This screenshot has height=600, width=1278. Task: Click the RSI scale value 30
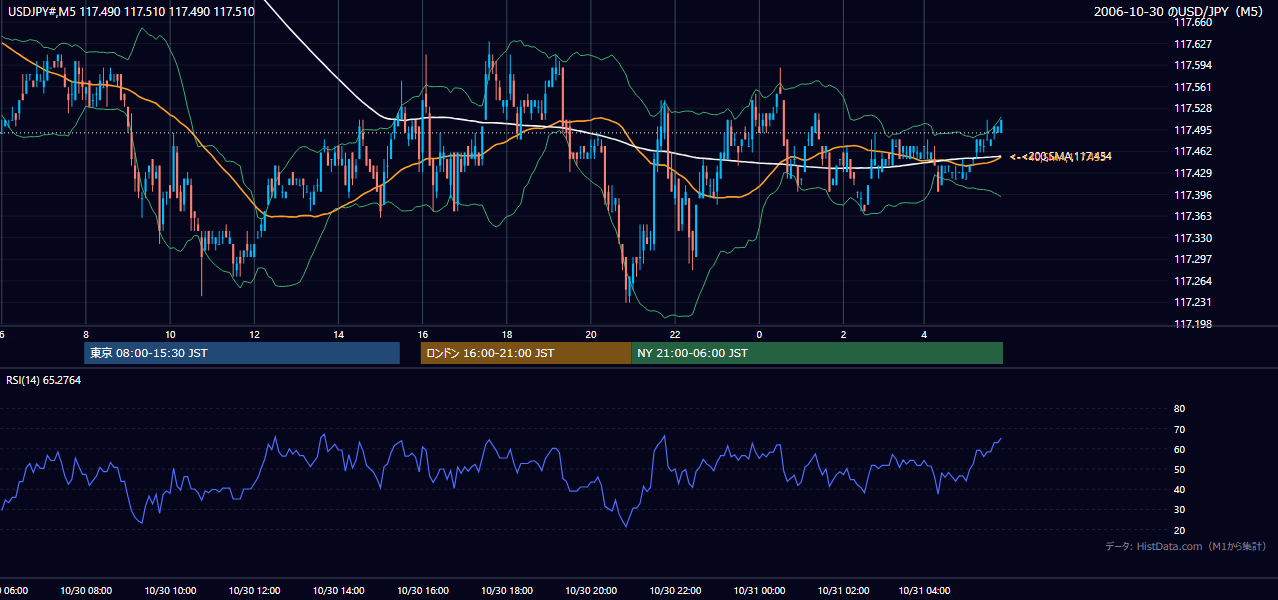pyautogui.click(x=1179, y=510)
